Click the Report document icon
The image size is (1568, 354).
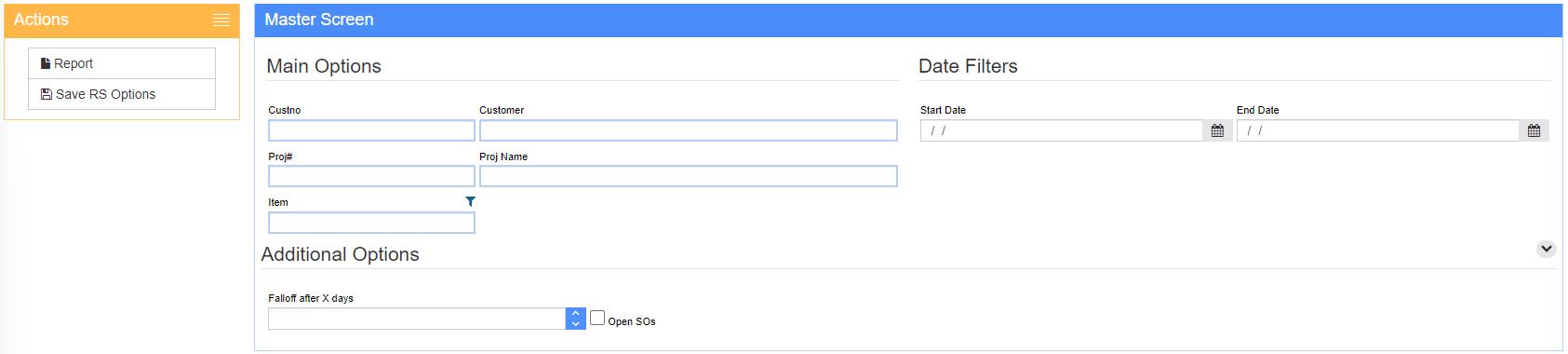(46, 63)
